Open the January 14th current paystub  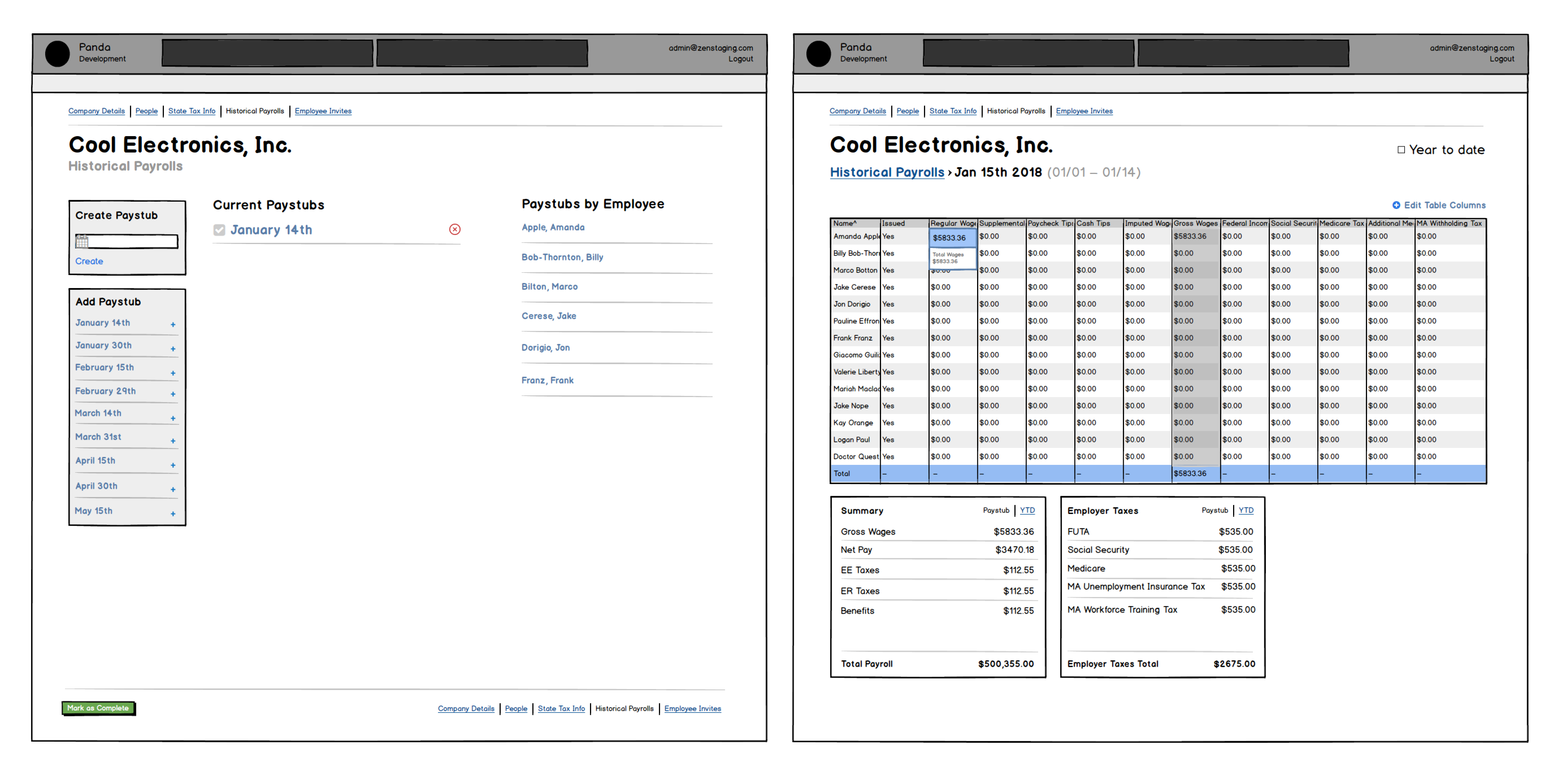coord(271,230)
